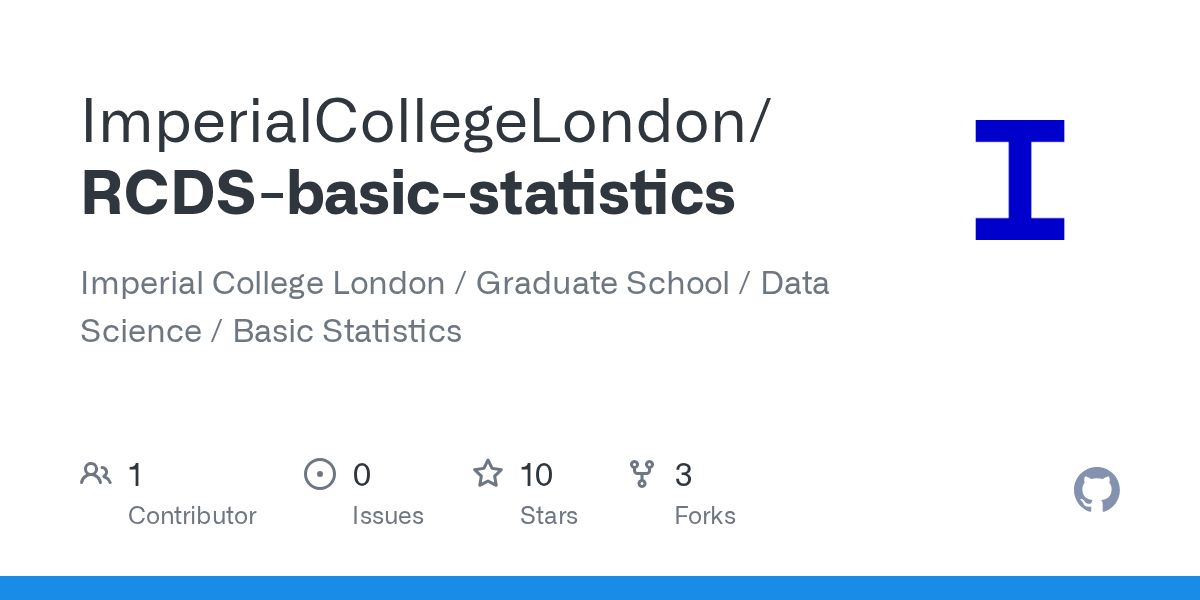The image size is (1200, 600).
Task: Click the Stars star icon
Action: click(x=487, y=474)
